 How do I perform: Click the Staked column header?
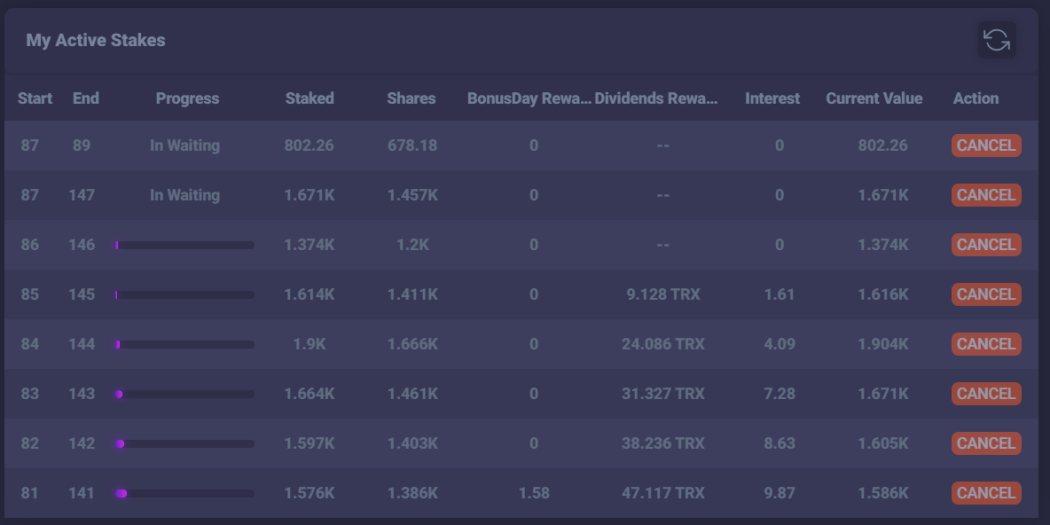click(x=309, y=98)
